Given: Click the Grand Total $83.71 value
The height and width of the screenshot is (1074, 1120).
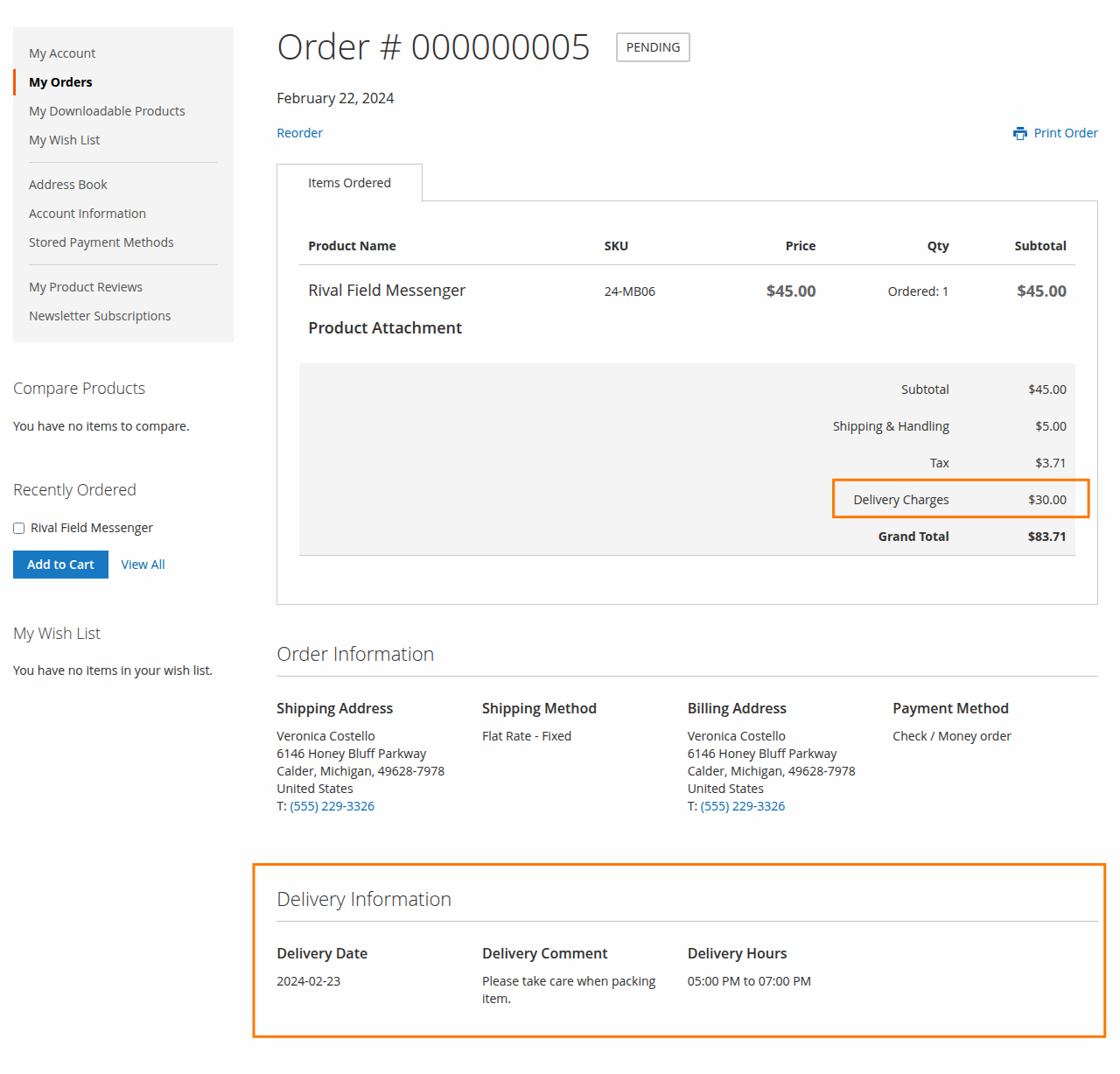Looking at the screenshot, I should click(x=1046, y=537).
